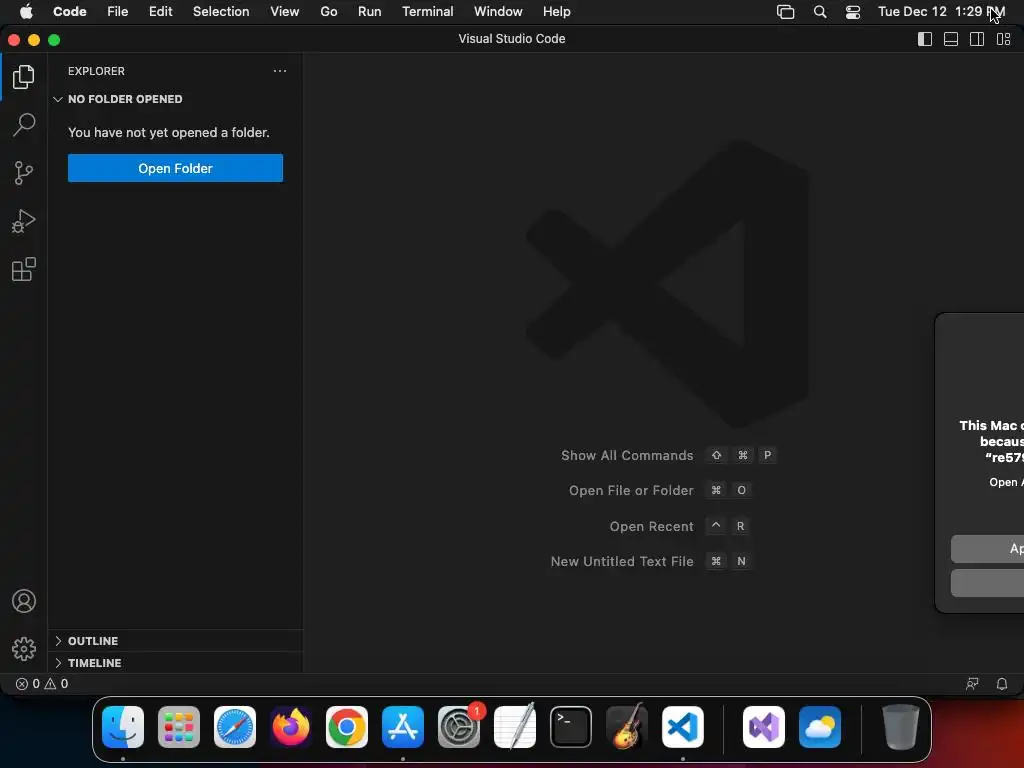Open the App Store from the Dock
Screen dimensions: 1024x768
coord(403,727)
